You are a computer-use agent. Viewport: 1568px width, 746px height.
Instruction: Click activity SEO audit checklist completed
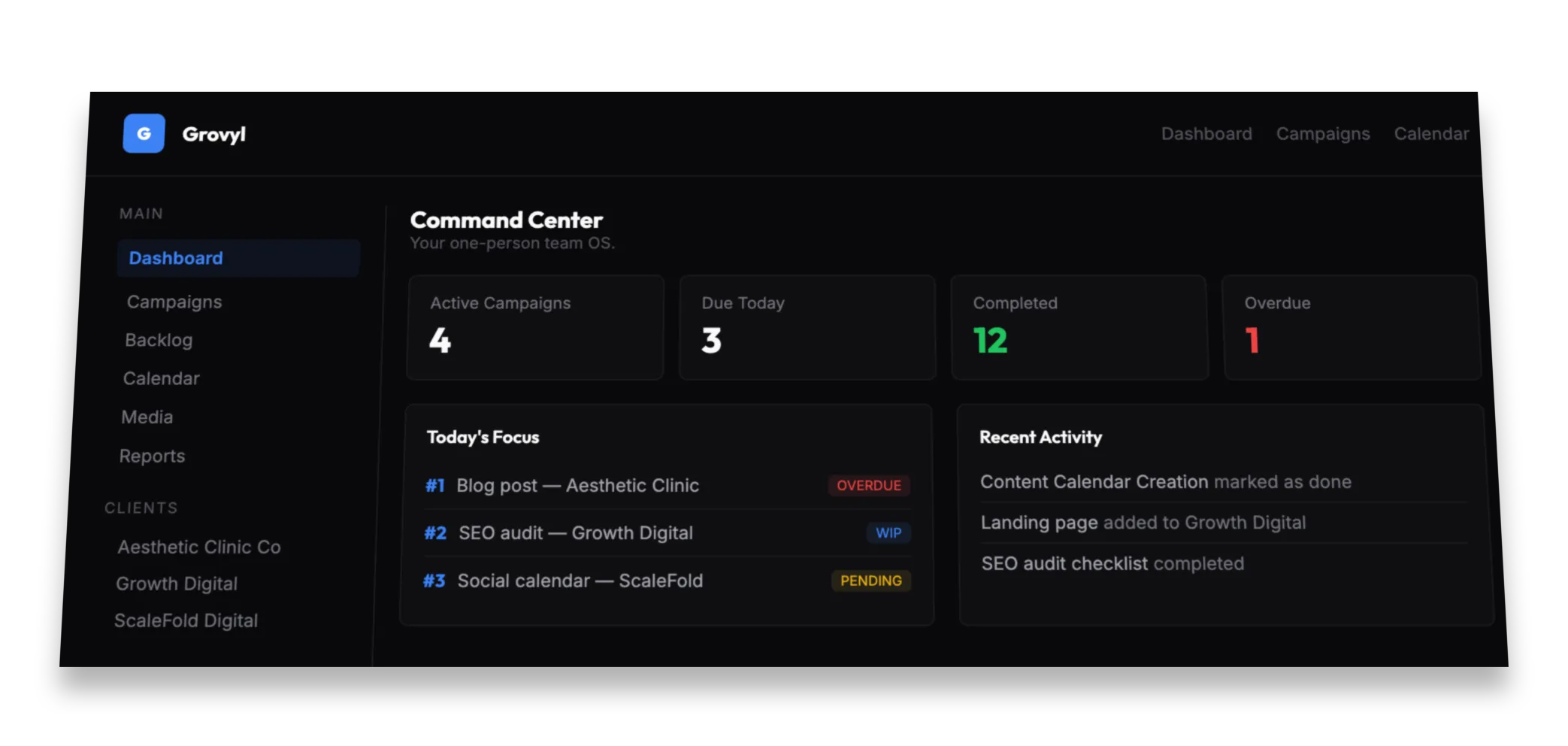click(1112, 563)
